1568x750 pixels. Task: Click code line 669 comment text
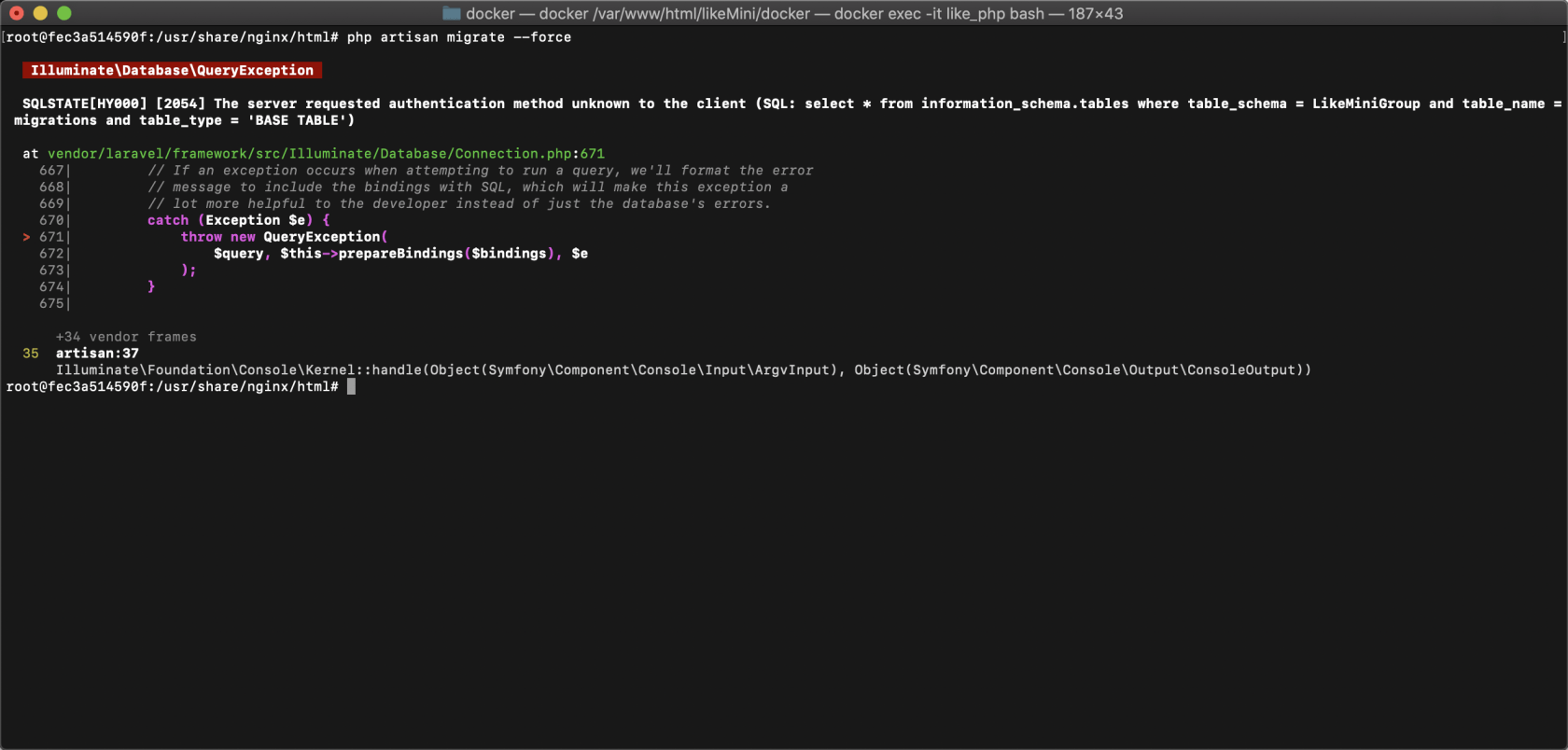click(x=459, y=204)
